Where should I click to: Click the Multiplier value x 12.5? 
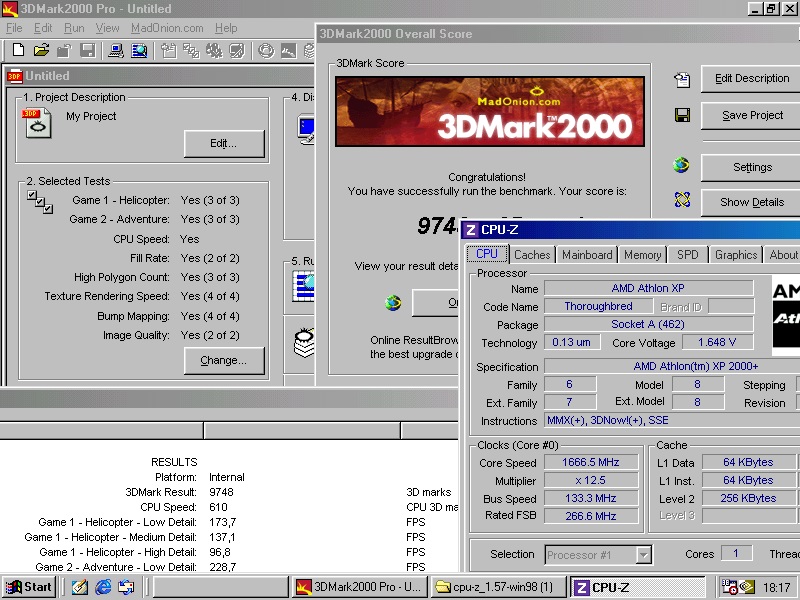click(x=591, y=481)
